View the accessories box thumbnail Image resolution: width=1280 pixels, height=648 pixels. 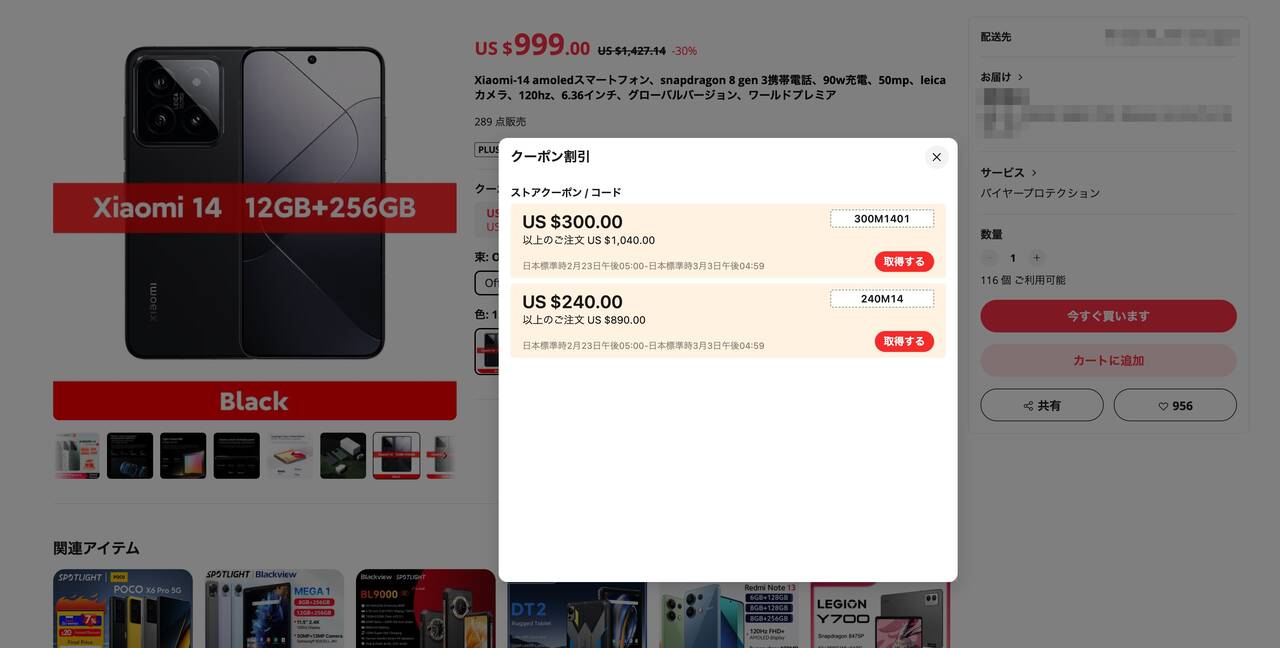tap(343, 455)
